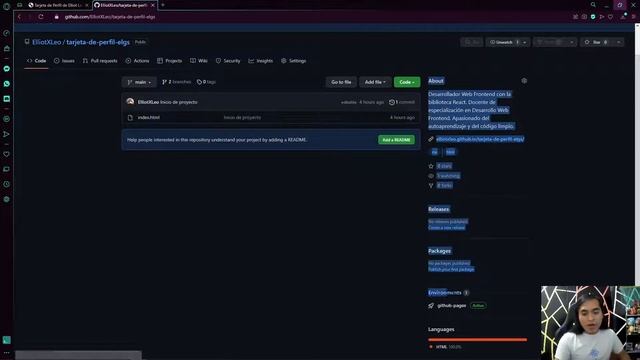Open the heart bookmarks icon in the sidebar
This screenshot has height=360, width=640.
(x=7, y=154)
